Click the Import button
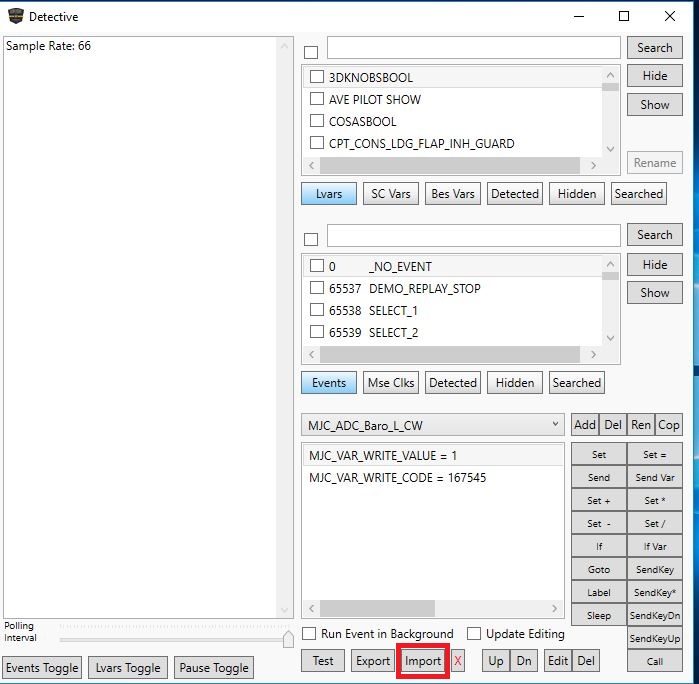Image resolution: width=699 pixels, height=684 pixels. 422,661
